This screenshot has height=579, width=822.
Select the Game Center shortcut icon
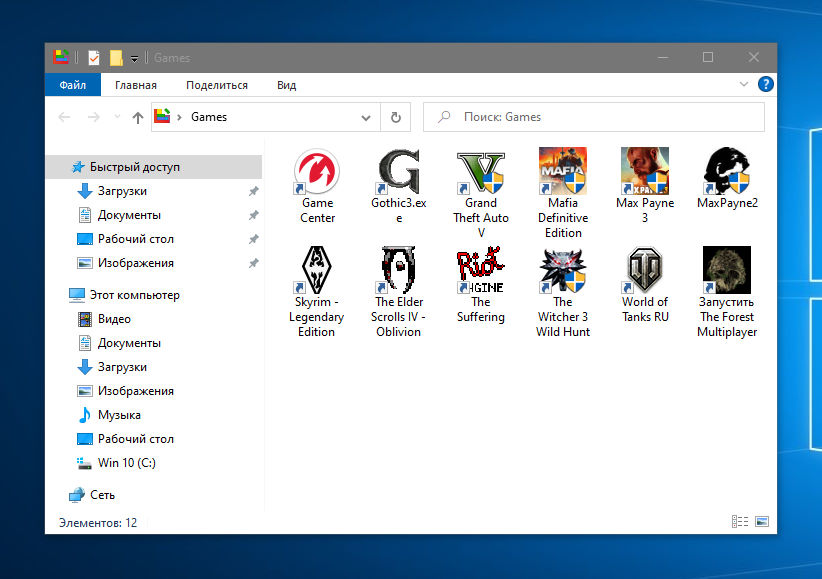(x=317, y=171)
